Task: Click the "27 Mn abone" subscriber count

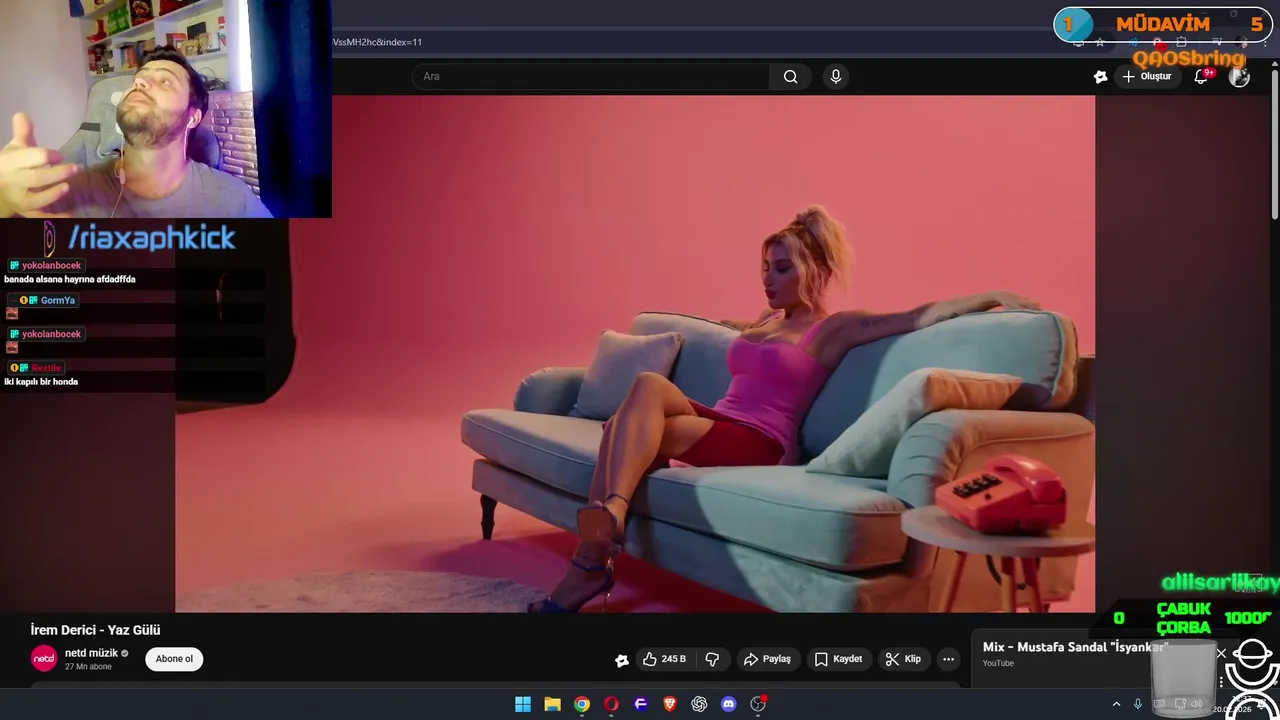Action: (x=88, y=667)
